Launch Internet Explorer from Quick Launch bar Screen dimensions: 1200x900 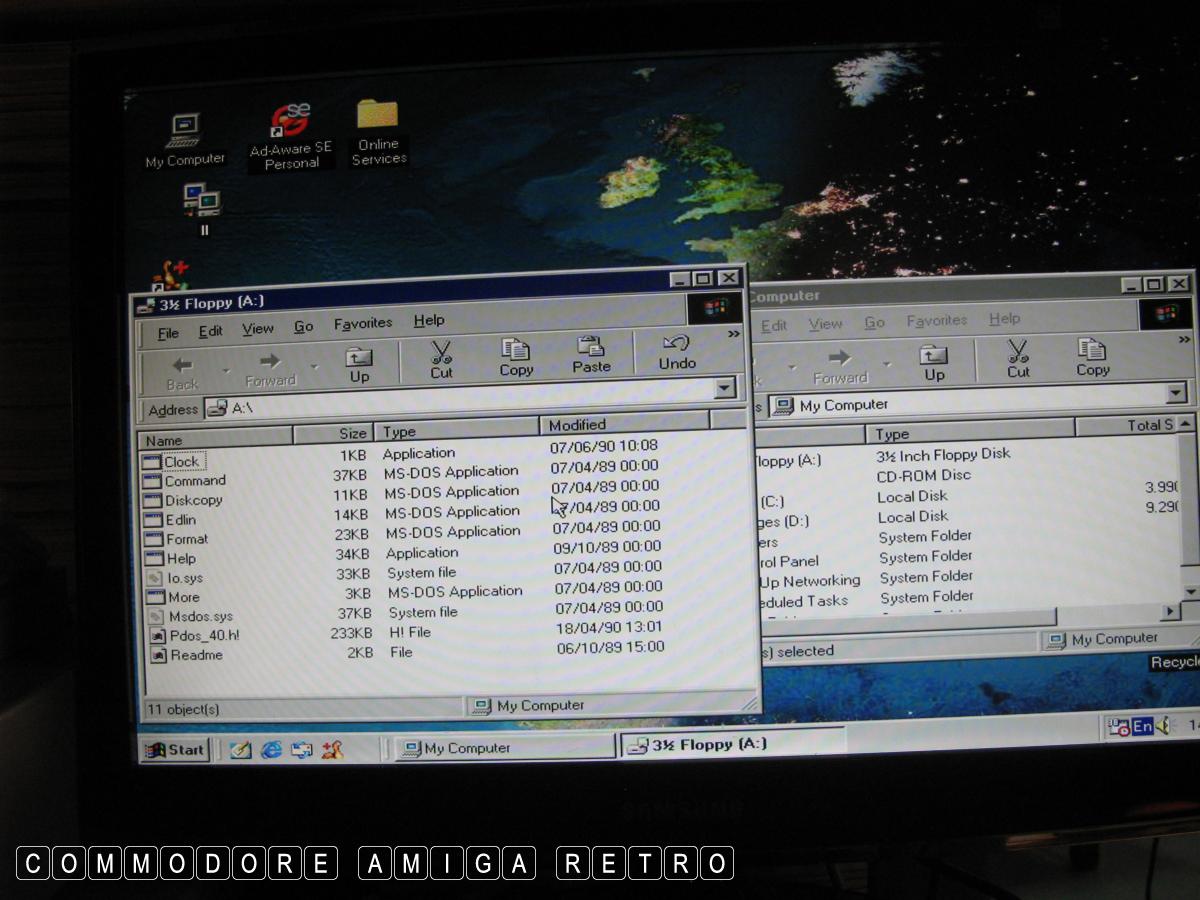pyautogui.click(x=271, y=749)
